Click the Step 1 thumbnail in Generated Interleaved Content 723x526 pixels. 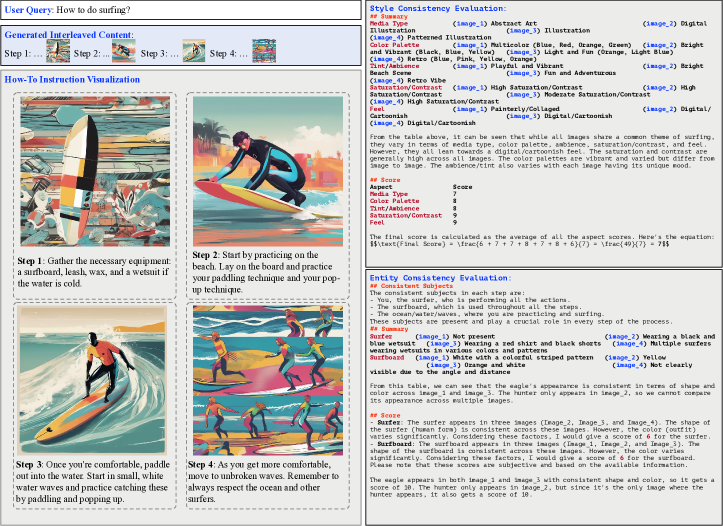coord(58,51)
